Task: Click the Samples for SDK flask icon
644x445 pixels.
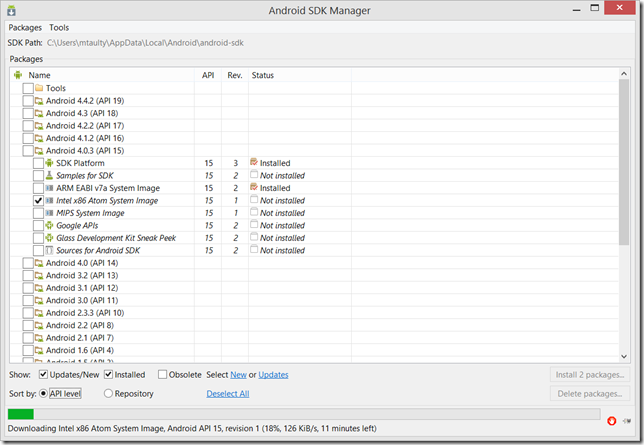Action: [x=49, y=175]
